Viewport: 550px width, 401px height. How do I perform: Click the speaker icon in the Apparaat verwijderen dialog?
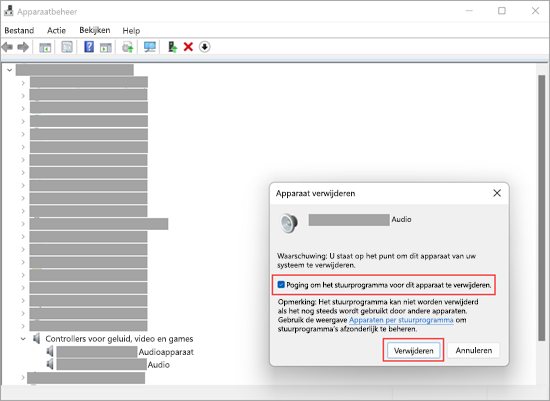[x=289, y=223]
